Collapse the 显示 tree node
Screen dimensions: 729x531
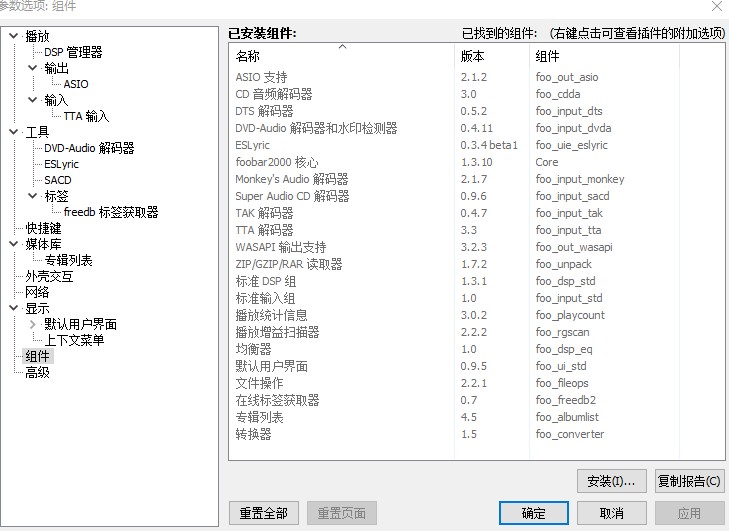[14, 307]
